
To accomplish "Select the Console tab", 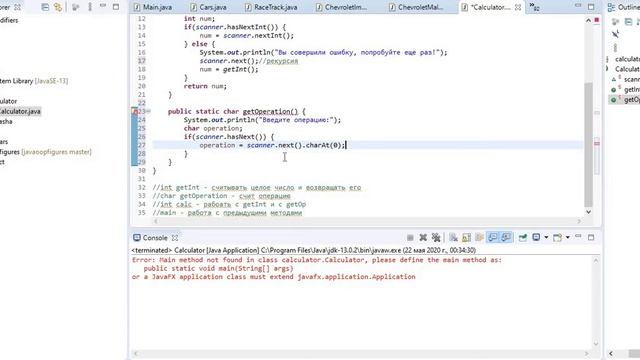I will tap(155, 238).
